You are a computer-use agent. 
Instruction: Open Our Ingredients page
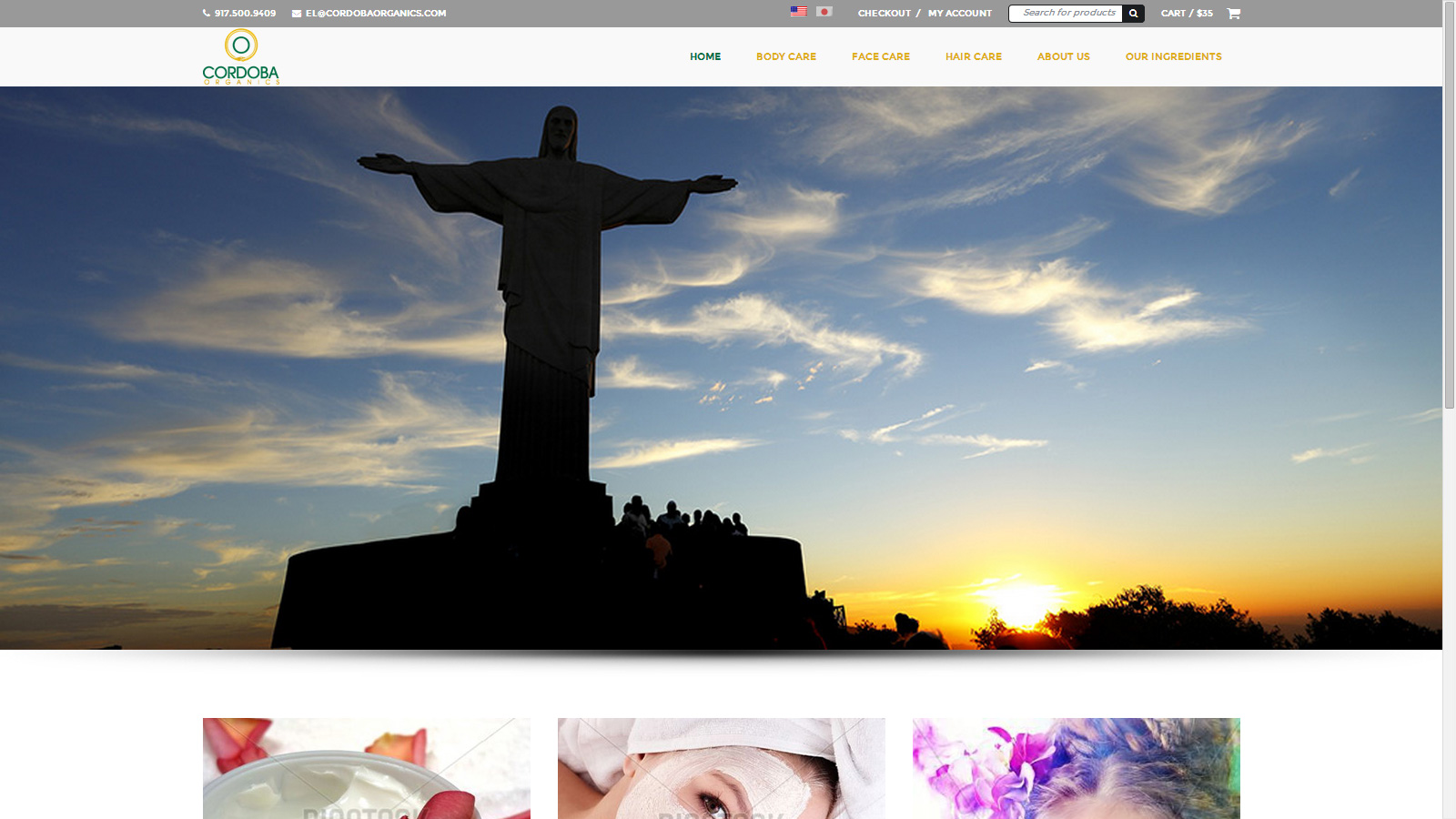(1174, 56)
